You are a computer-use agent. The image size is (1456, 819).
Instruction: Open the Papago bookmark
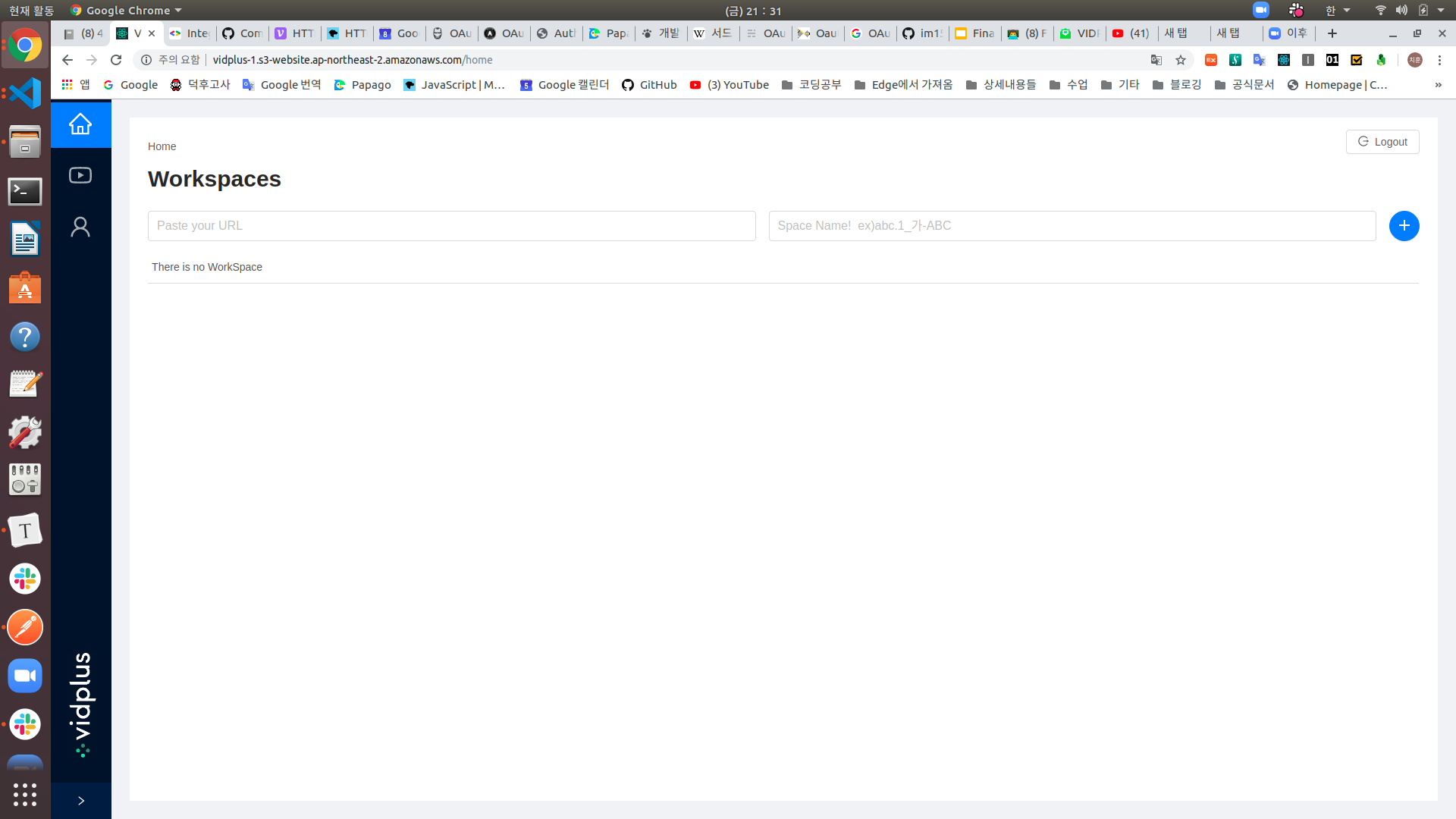[362, 85]
